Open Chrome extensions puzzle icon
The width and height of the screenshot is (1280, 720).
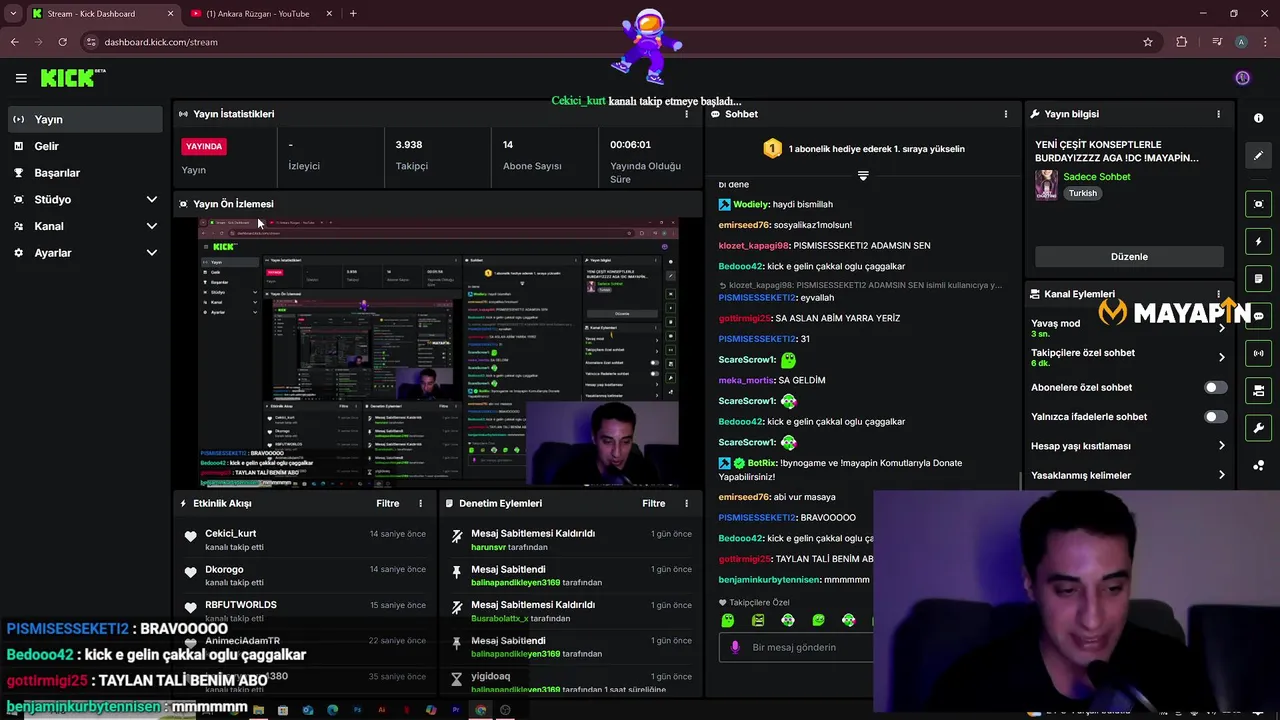[x=1182, y=42]
